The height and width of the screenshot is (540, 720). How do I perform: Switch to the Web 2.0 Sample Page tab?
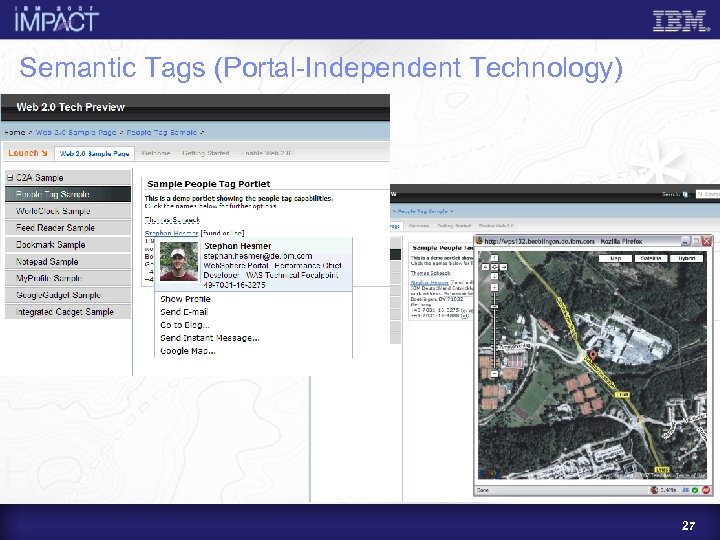(95, 153)
